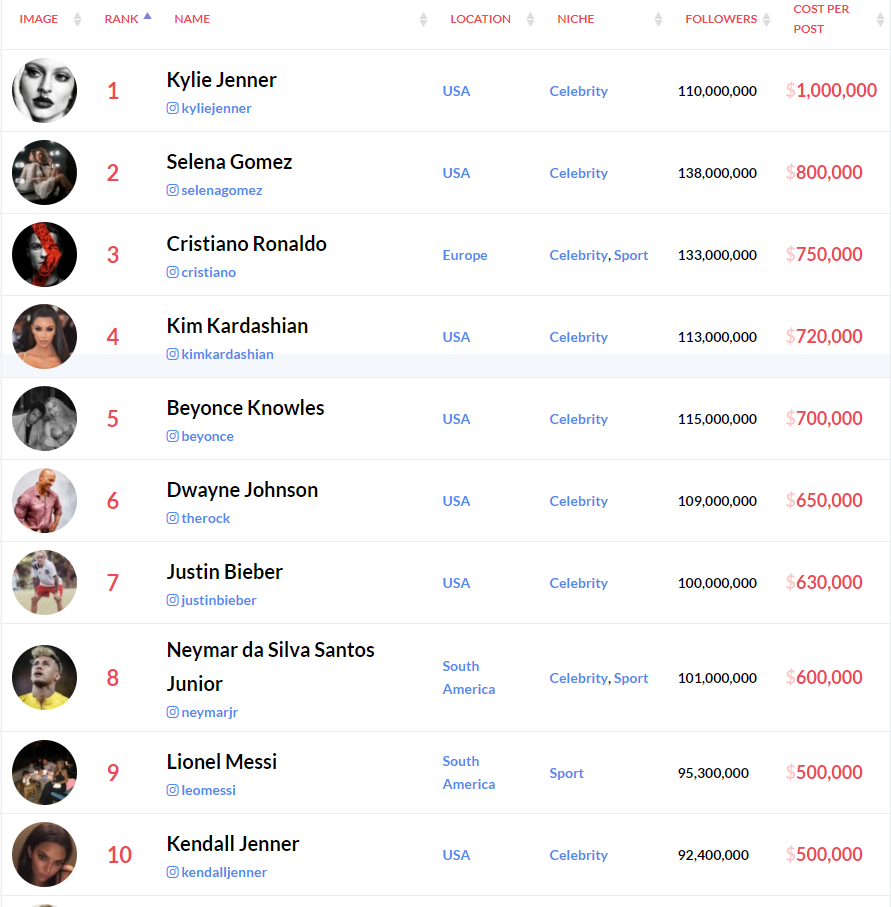Sort by Followers using column arrows
Screen dimensions: 891x907
767,19
